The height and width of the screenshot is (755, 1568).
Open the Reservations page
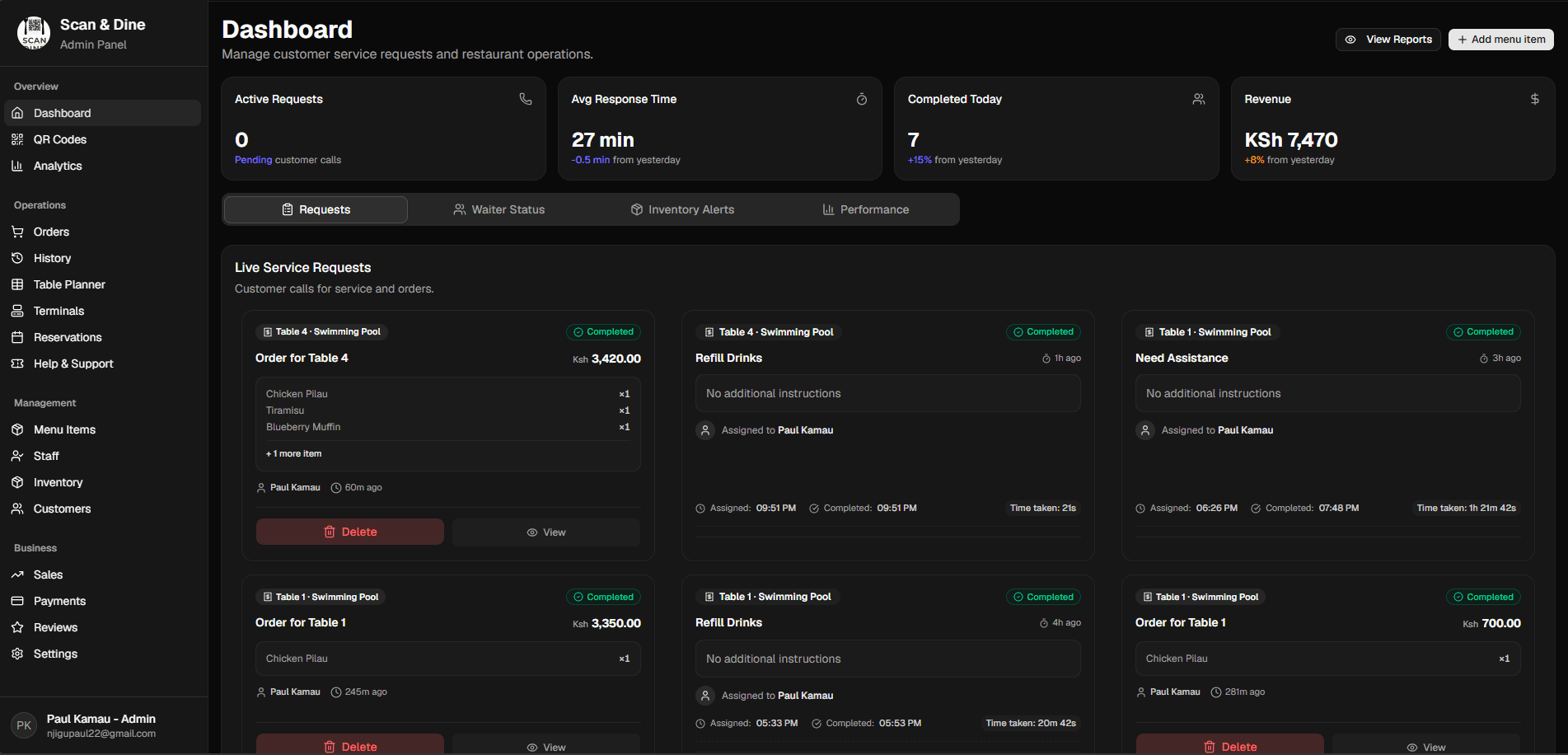click(102, 337)
